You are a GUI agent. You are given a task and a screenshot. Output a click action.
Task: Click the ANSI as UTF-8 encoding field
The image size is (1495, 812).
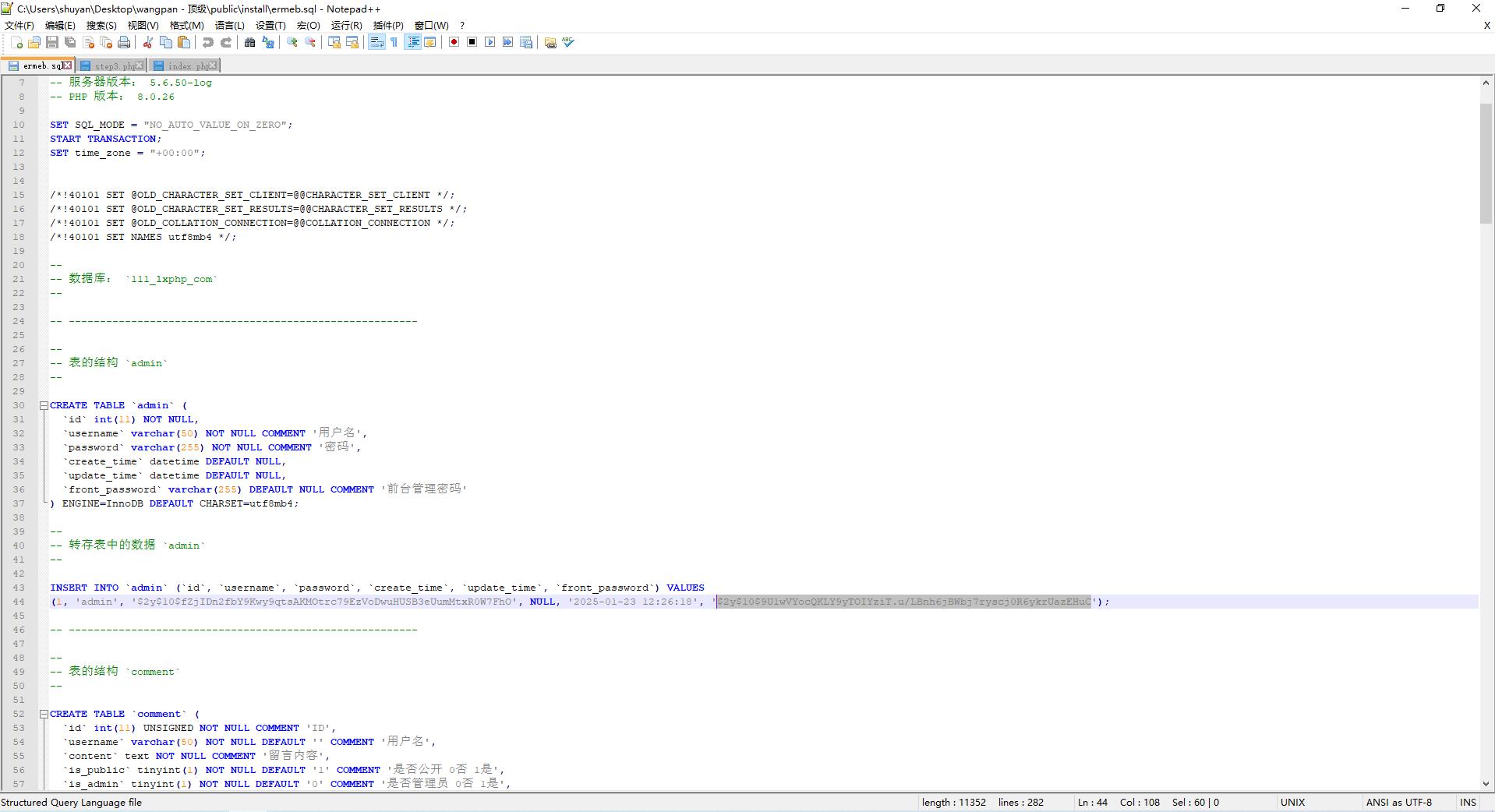[1398, 803]
